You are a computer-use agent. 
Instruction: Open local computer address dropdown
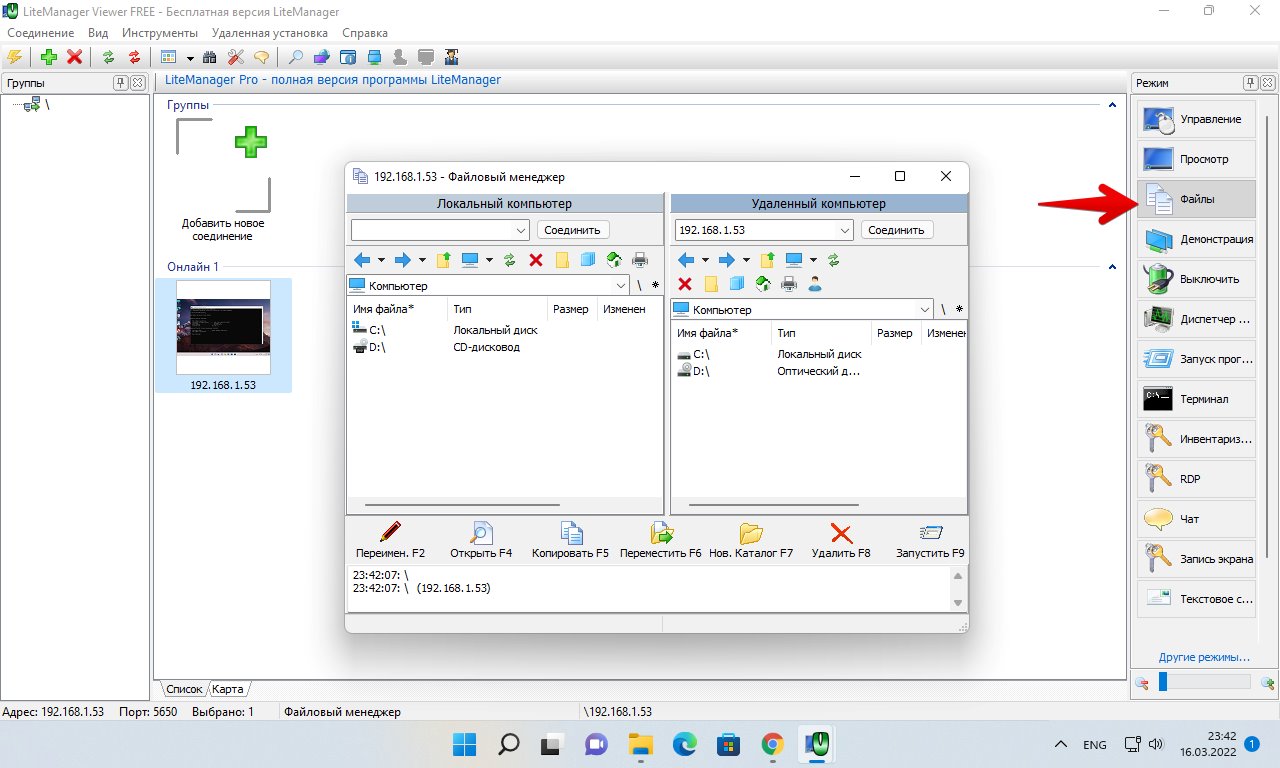tap(521, 230)
